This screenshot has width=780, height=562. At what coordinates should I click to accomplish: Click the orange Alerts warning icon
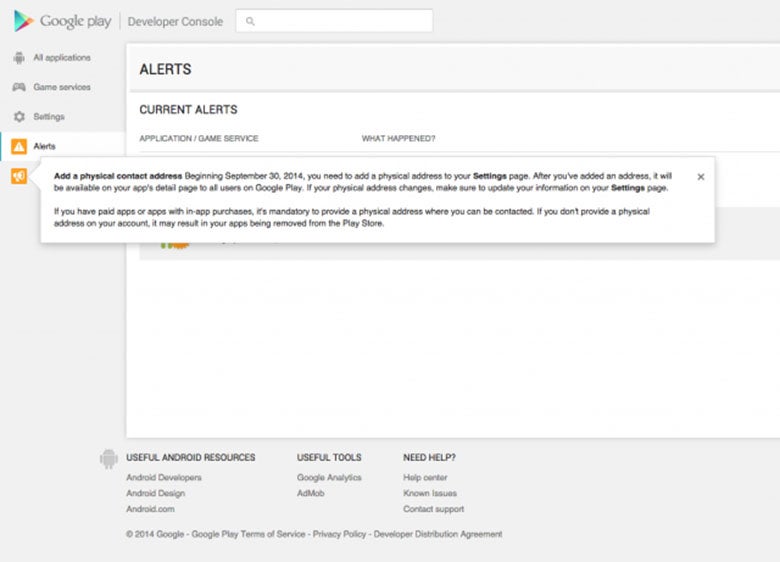click(x=19, y=147)
